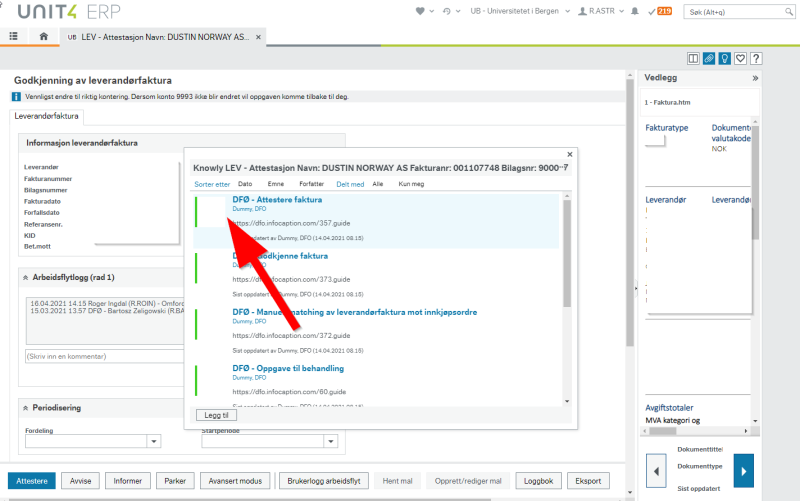Open link dfo.infocaption.com/372.guide

pyautogui.click(x=291, y=336)
